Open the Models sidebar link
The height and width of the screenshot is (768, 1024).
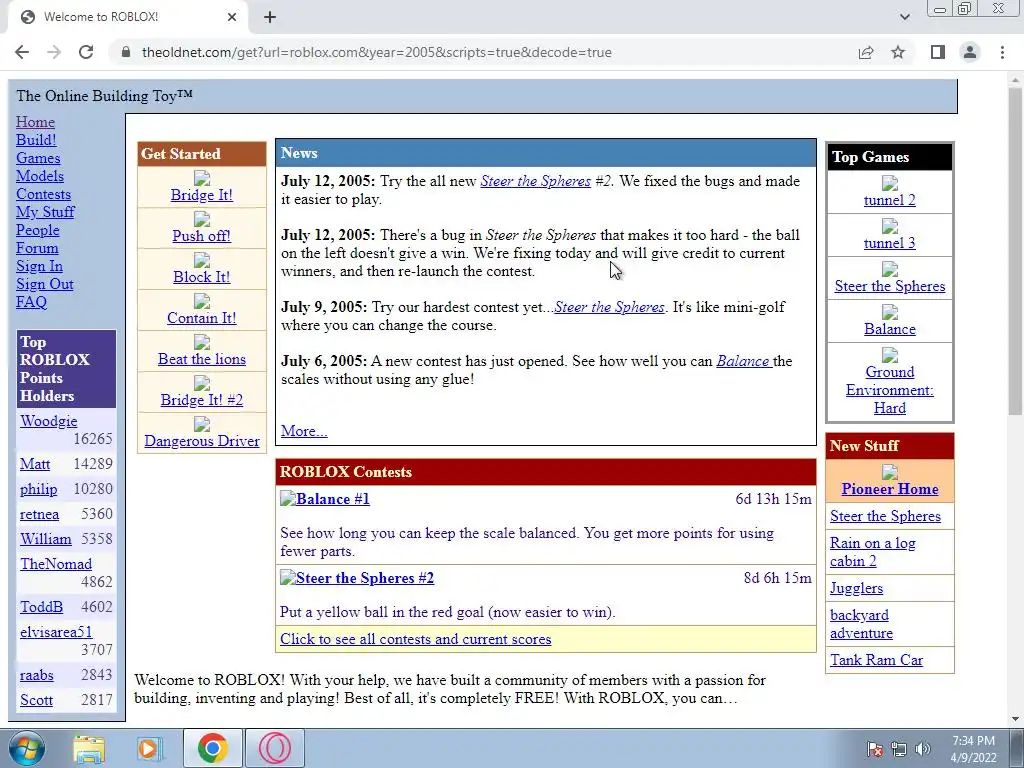[x=40, y=176]
